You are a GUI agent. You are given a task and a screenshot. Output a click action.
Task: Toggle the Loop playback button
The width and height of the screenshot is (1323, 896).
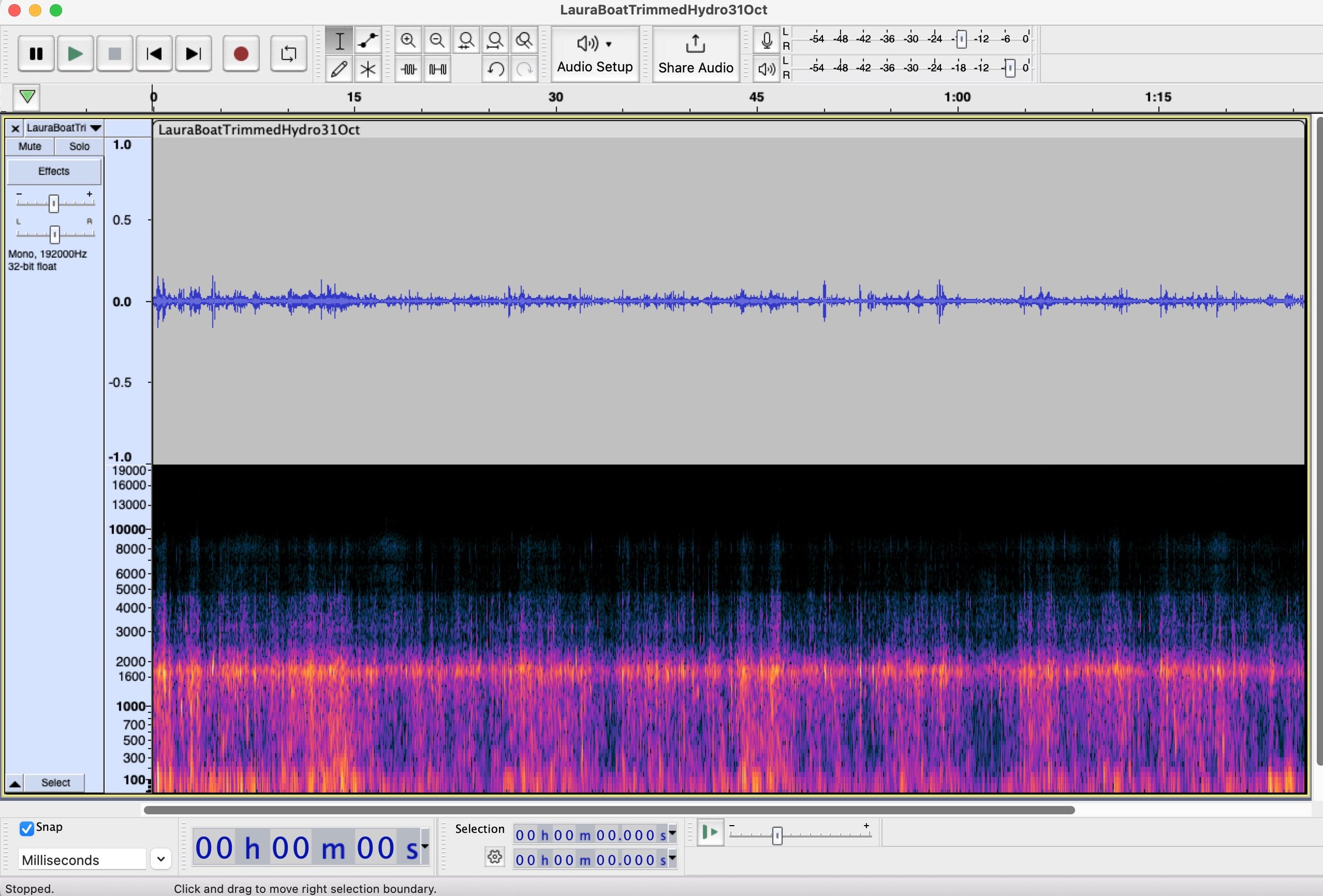pos(288,53)
